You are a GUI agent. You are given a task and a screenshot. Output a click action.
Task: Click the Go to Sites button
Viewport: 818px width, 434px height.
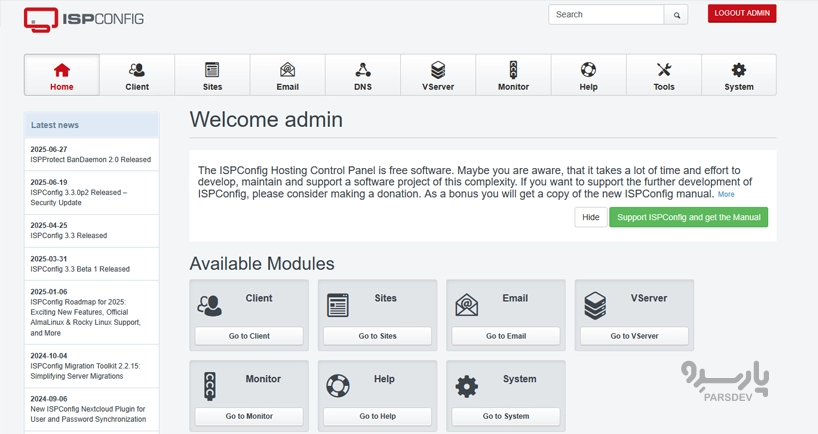pyautogui.click(x=377, y=336)
